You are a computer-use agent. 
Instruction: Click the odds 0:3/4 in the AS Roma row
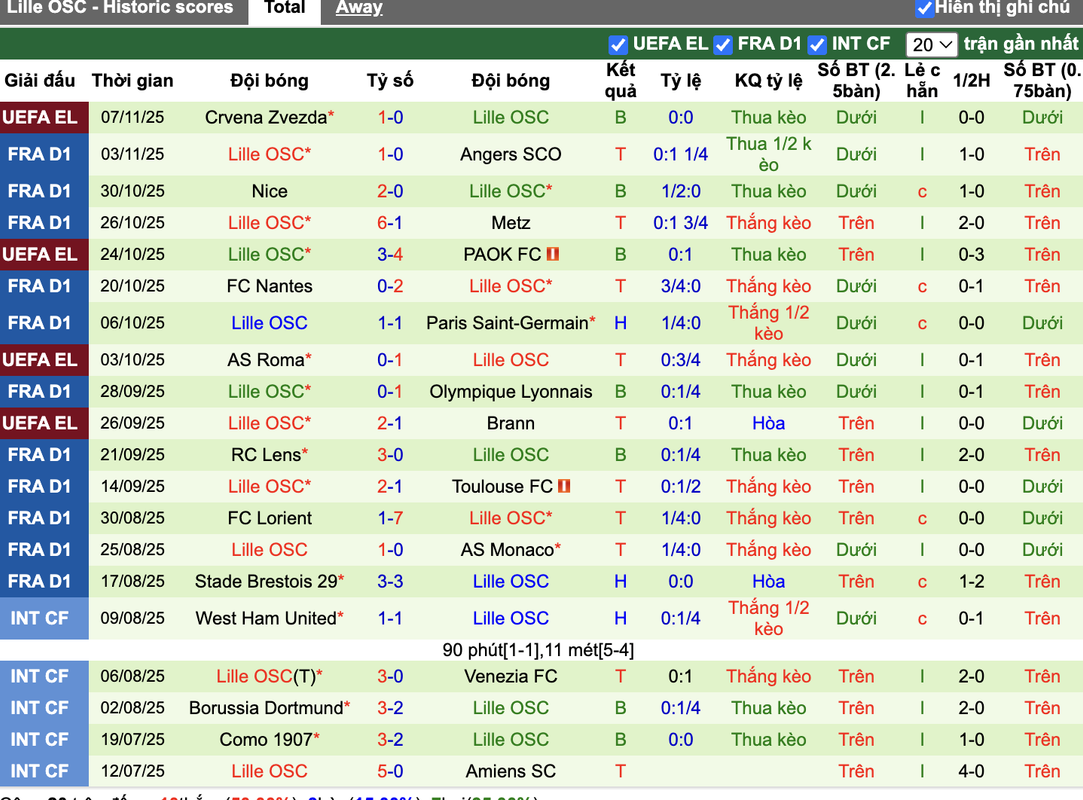coord(680,360)
